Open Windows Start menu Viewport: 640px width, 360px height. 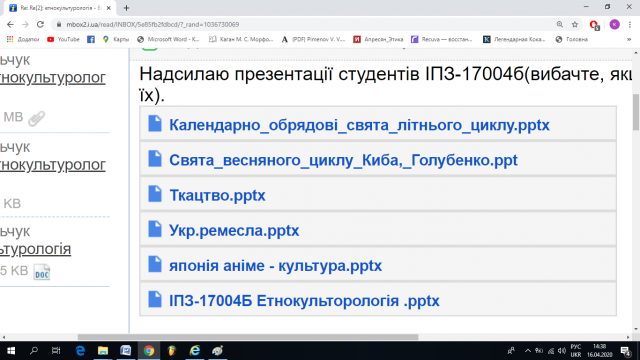[x=11, y=351]
